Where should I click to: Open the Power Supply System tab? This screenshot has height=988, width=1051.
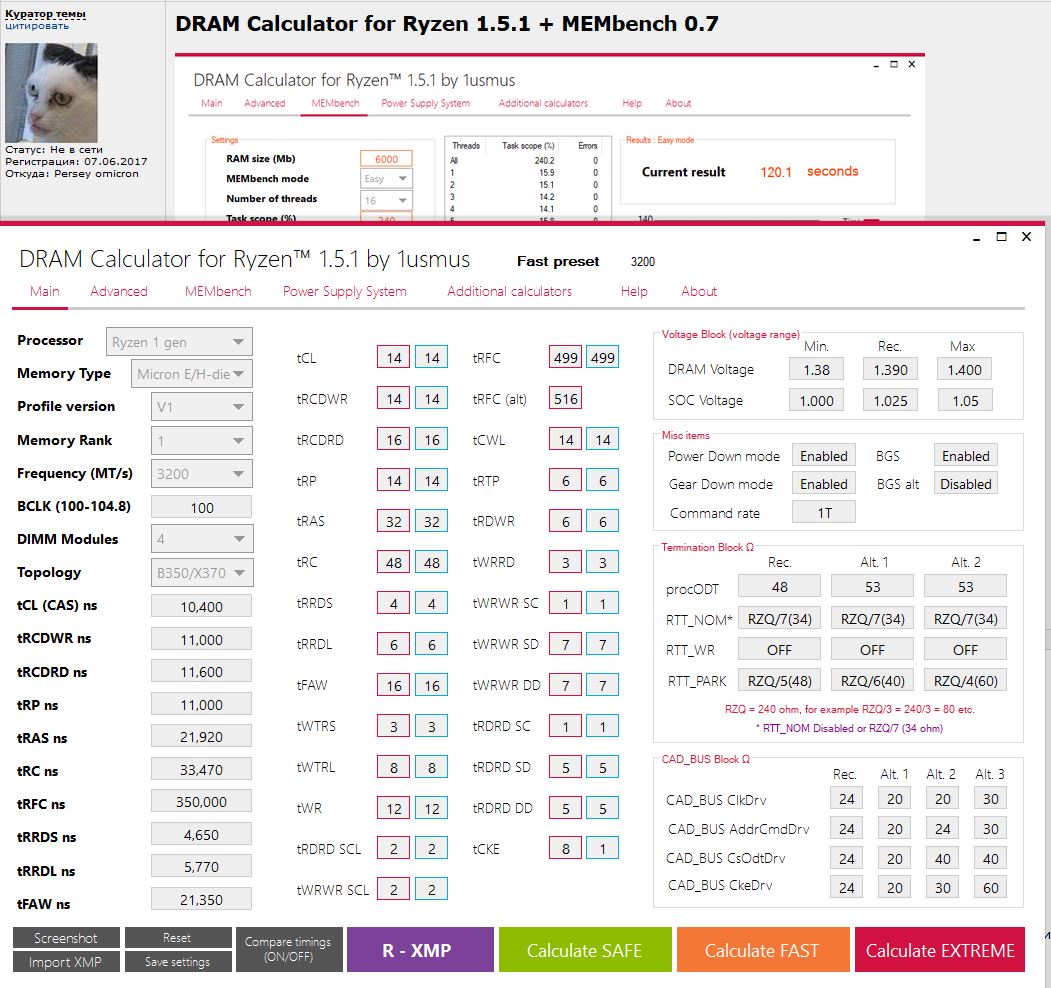345,292
